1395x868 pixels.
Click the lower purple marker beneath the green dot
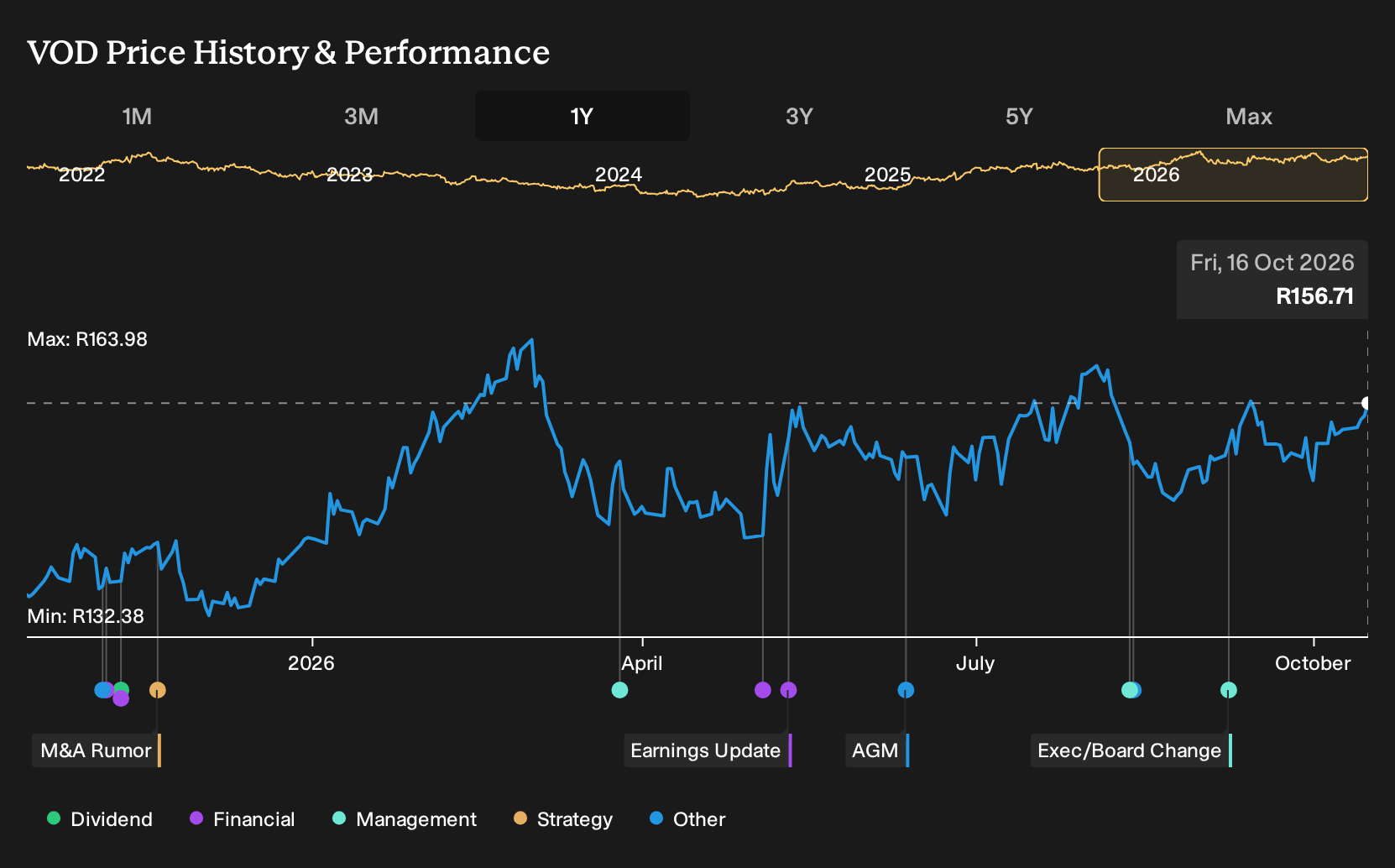point(121,698)
